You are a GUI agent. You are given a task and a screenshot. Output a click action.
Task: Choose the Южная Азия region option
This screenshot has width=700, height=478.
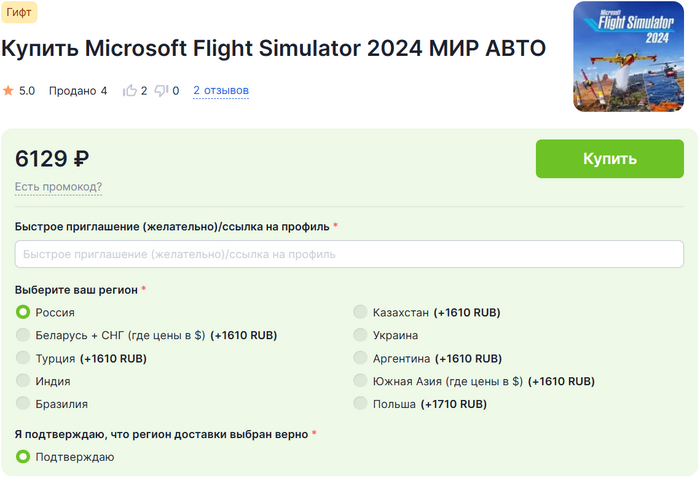point(360,381)
